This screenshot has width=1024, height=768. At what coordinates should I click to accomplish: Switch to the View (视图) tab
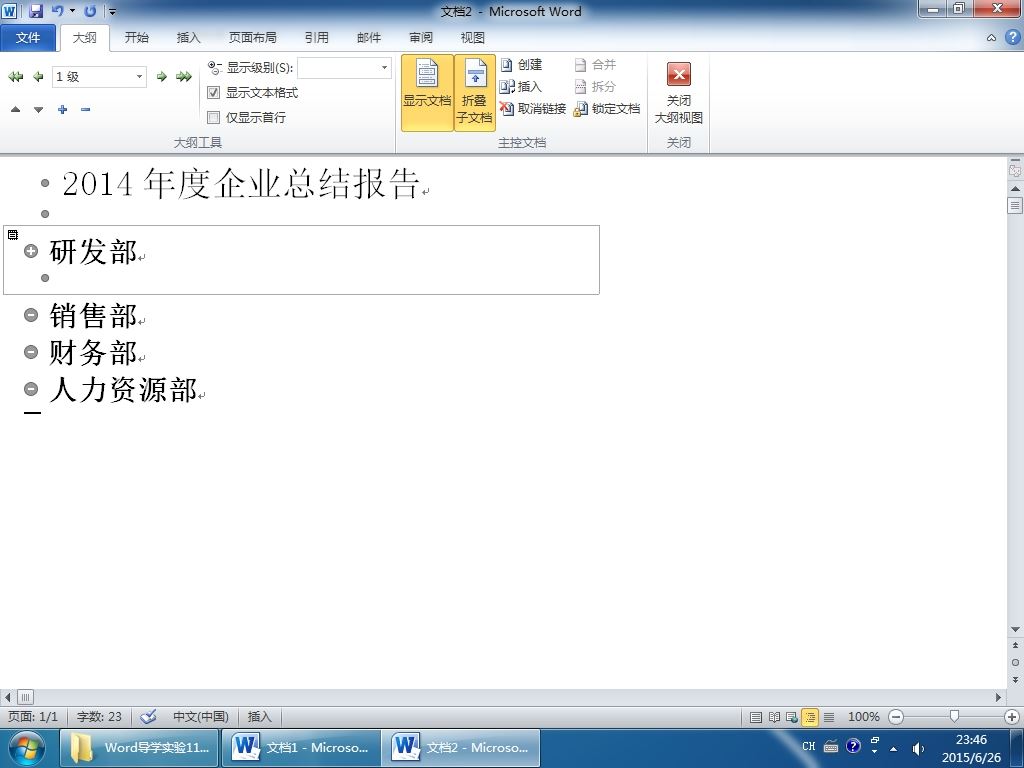coord(472,38)
